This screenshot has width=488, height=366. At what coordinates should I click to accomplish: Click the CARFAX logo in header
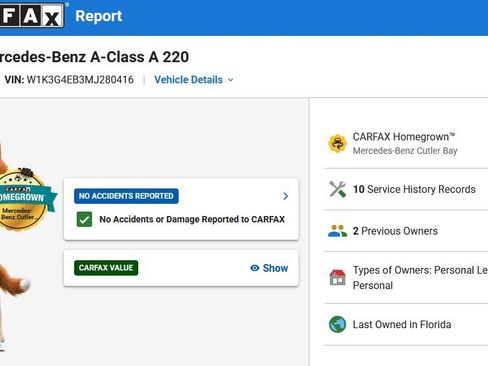point(32,16)
